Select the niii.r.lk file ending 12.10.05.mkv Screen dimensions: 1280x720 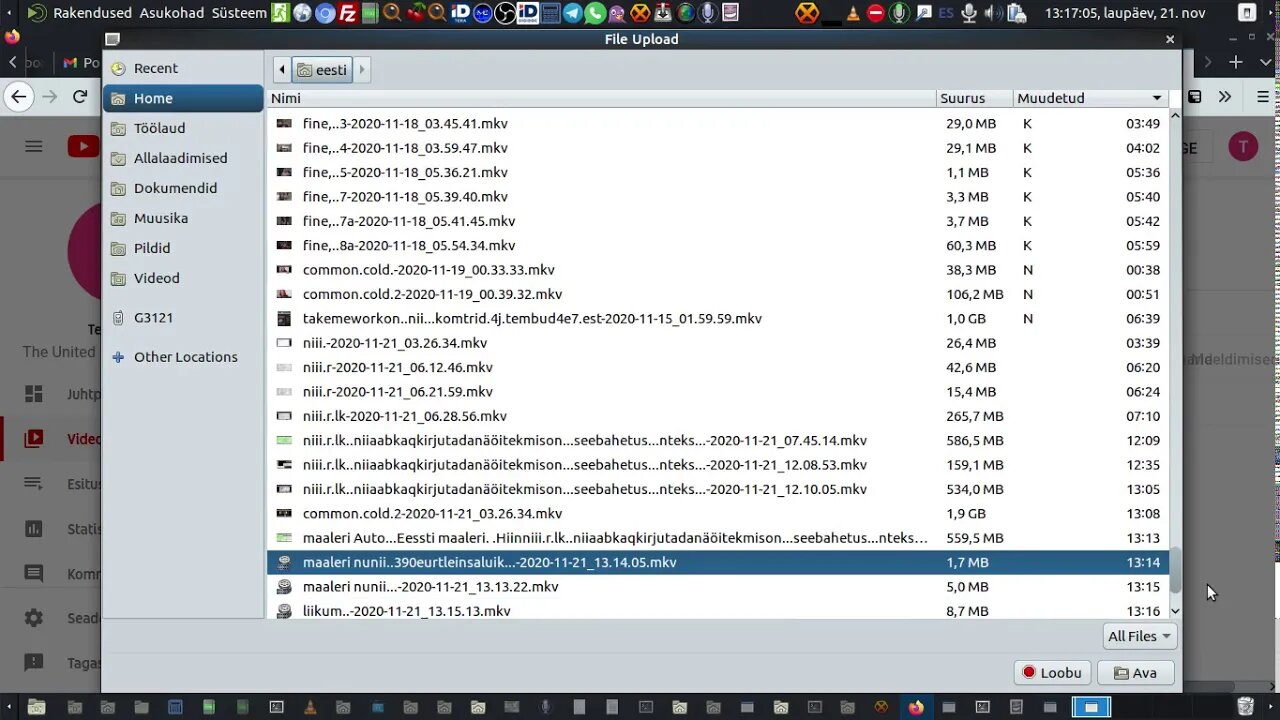tap(717, 489)
